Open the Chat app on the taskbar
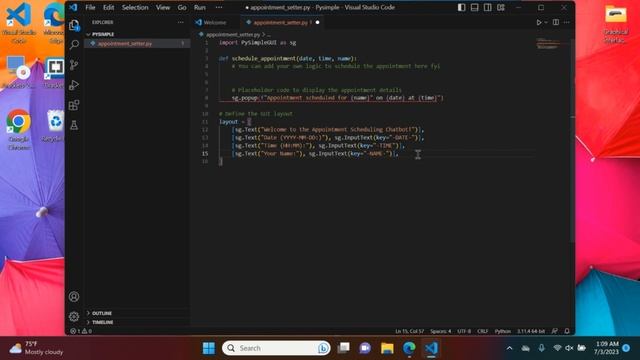 [x=365, y=348]
